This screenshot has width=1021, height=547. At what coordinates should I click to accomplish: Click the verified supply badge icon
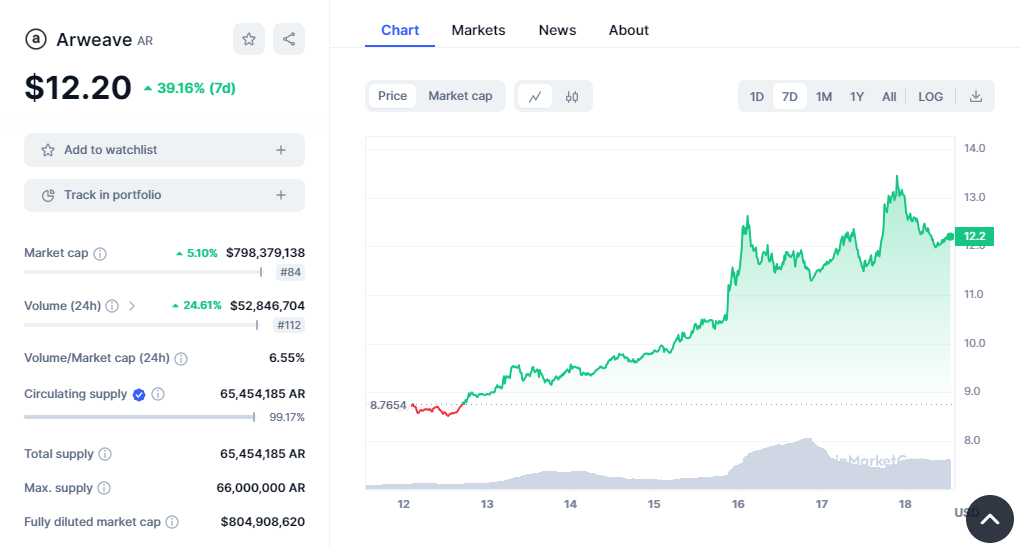click(139, 395)
